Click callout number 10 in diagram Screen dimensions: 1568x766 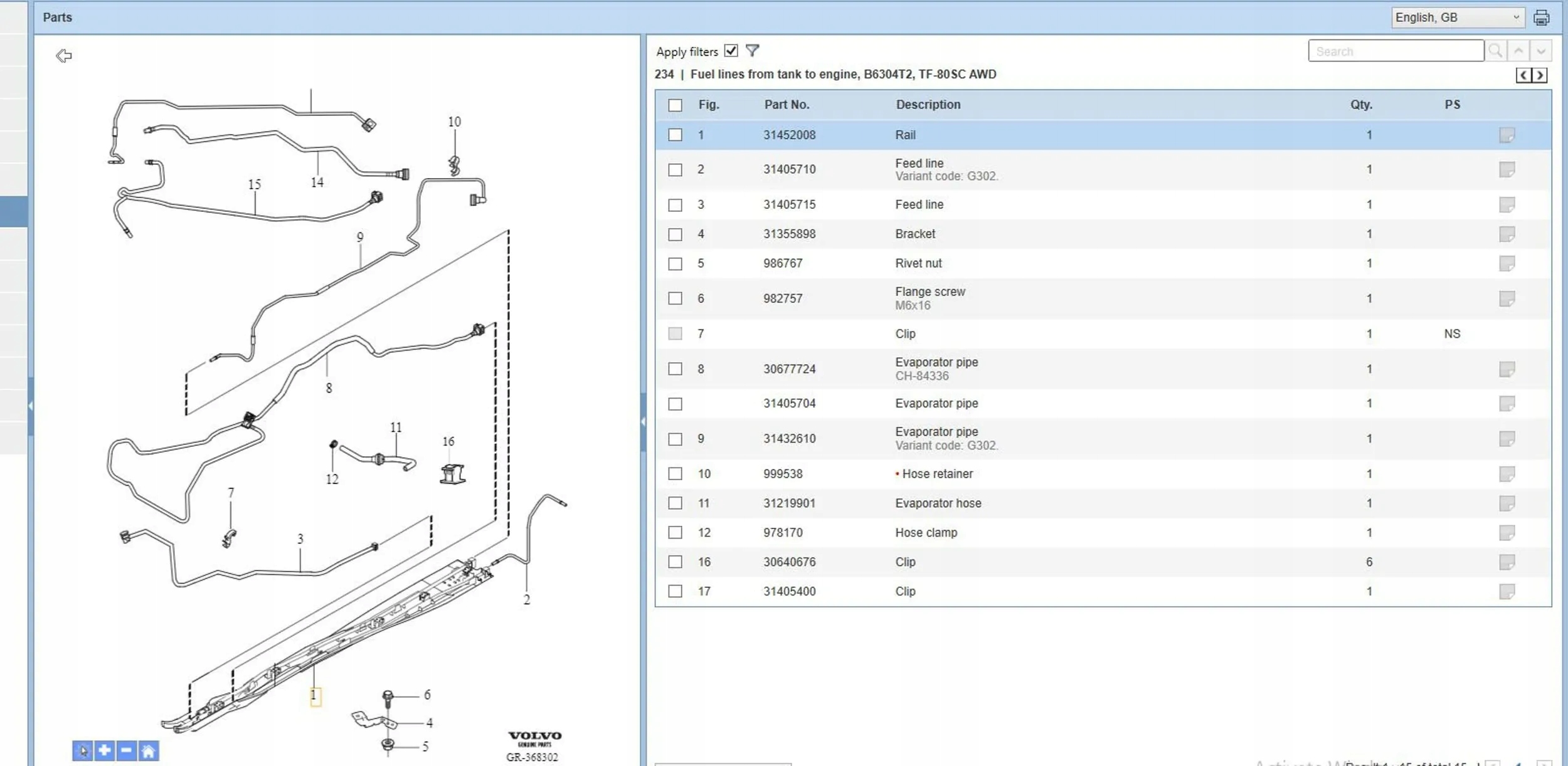pos(454,122)
